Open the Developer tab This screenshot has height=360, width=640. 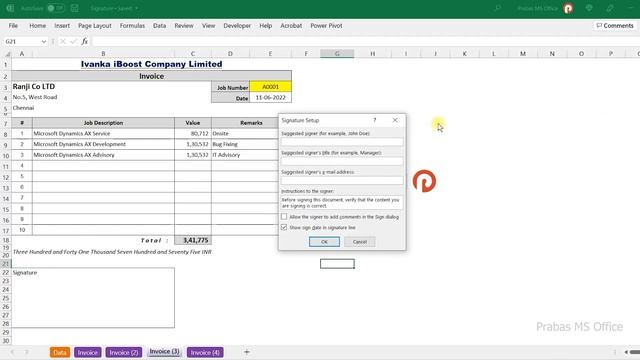[x=237, y=25]
